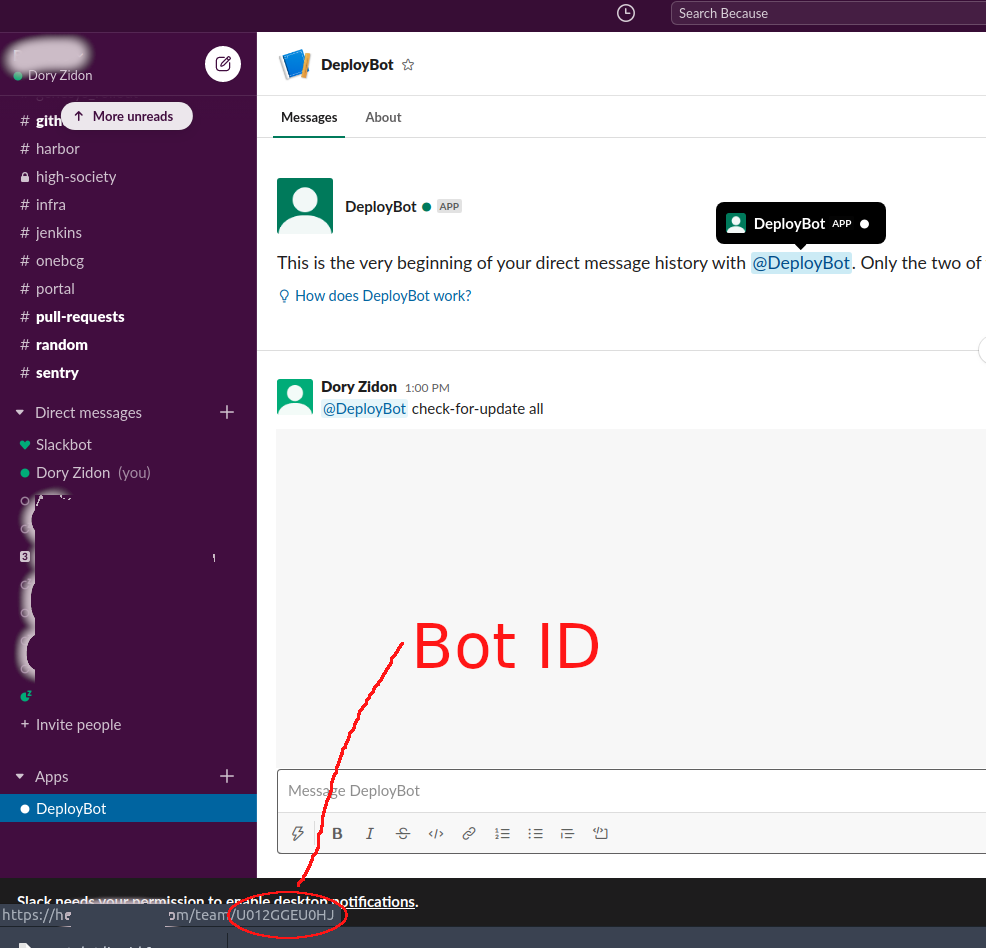The height and width of the screenshot is (948, 986).
Task: Click the DeployBot name in header
Action: [357, 65]
